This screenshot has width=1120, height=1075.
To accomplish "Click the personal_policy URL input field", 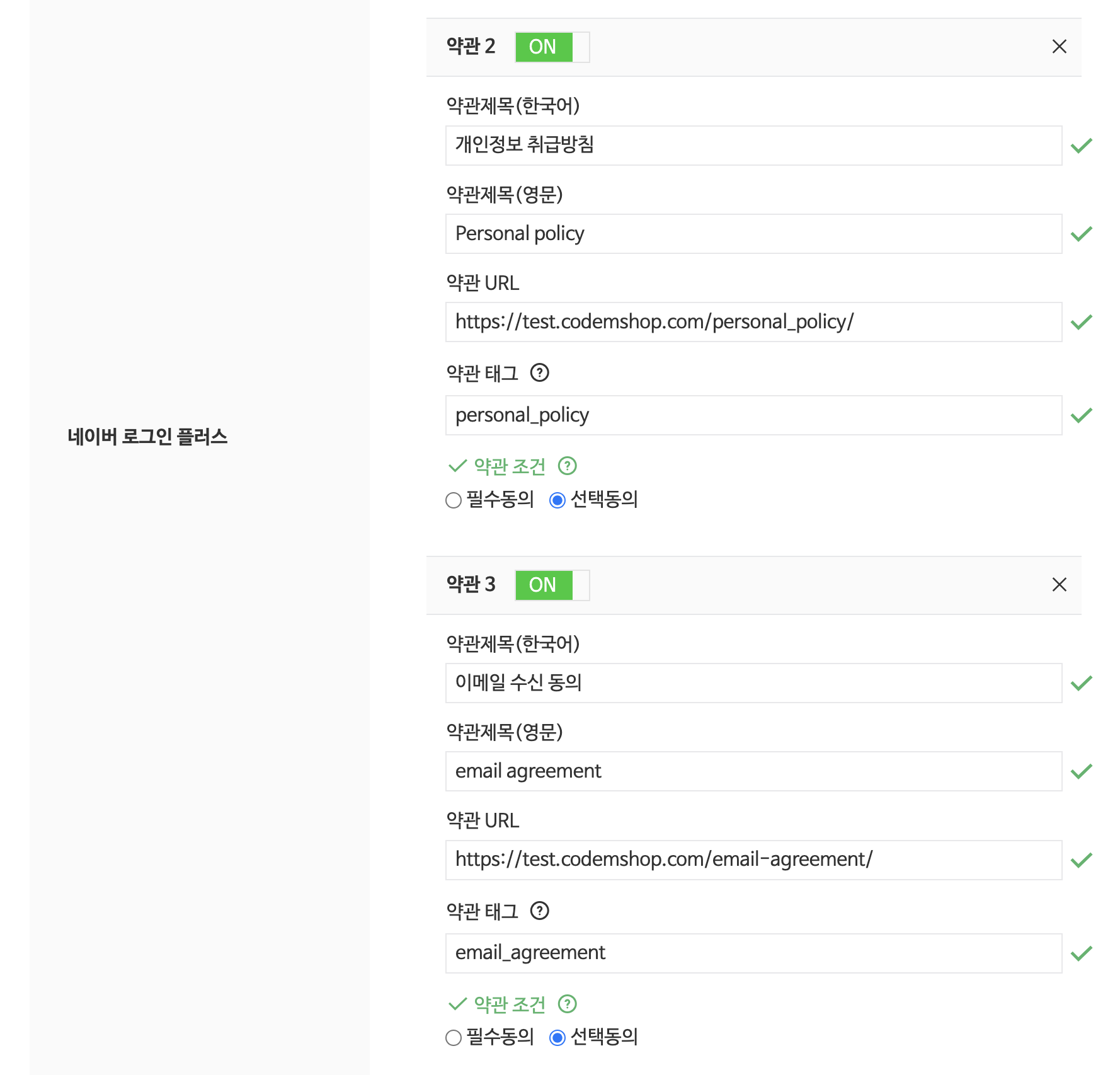I will 753,322.
